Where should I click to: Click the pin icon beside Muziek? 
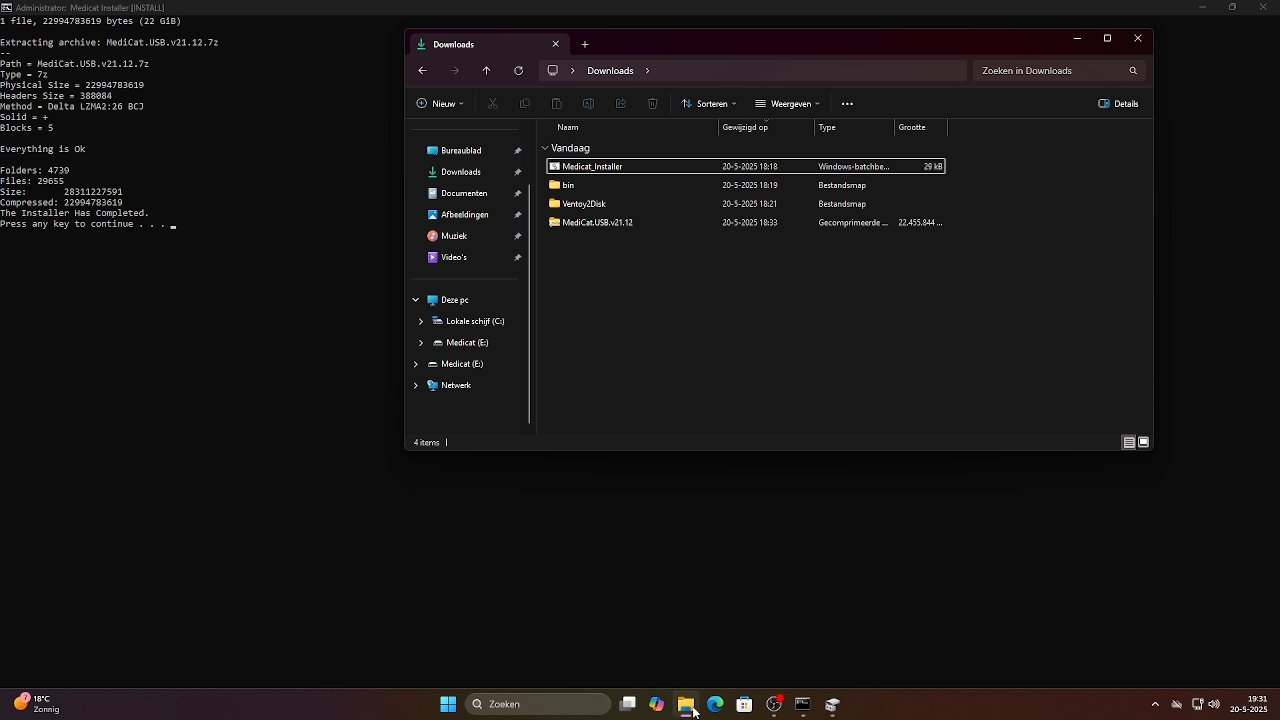[518, 236]
